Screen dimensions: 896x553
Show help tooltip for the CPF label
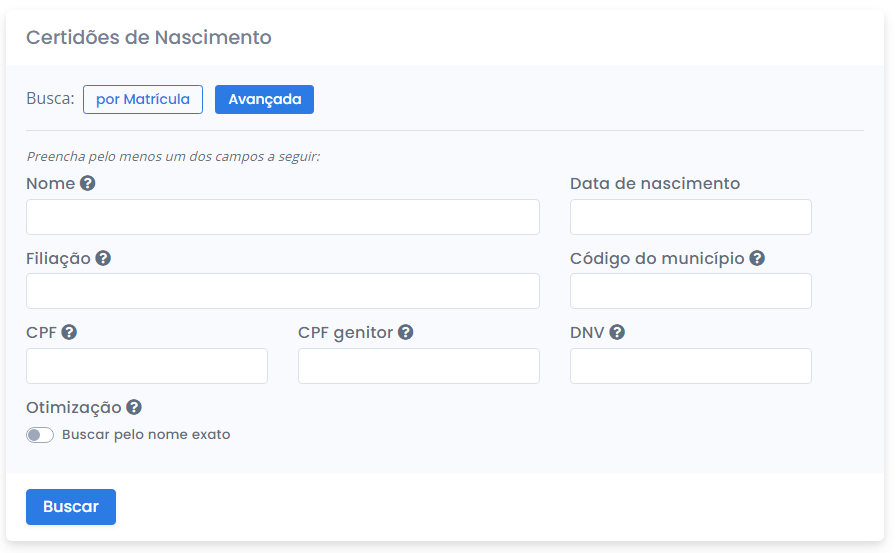pos(69,332)
